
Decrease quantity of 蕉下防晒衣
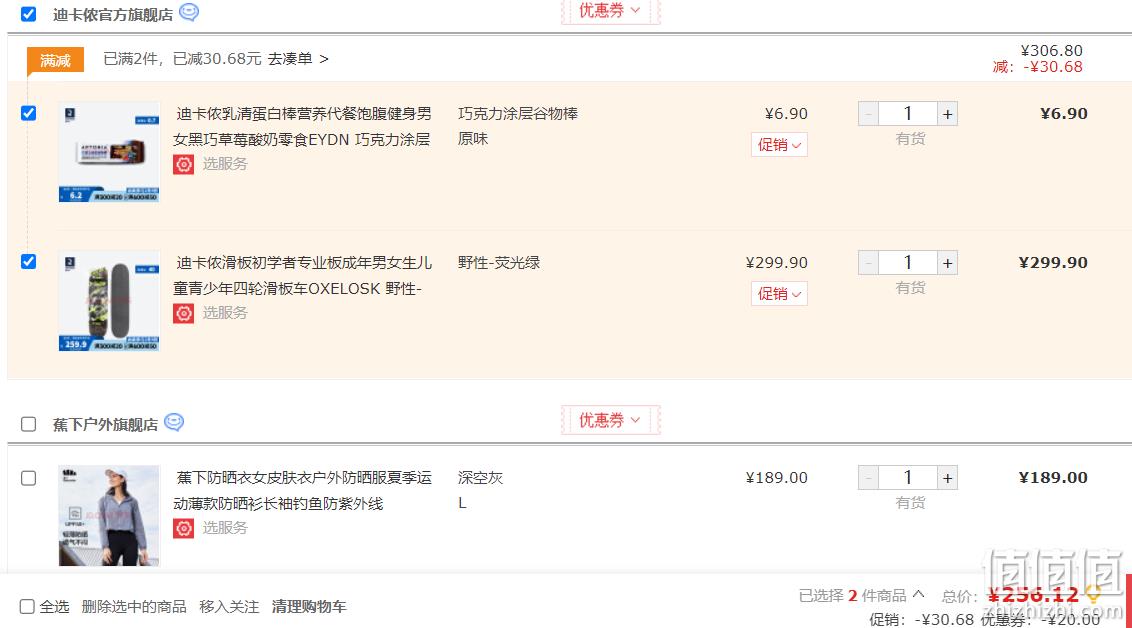point(868,478)
